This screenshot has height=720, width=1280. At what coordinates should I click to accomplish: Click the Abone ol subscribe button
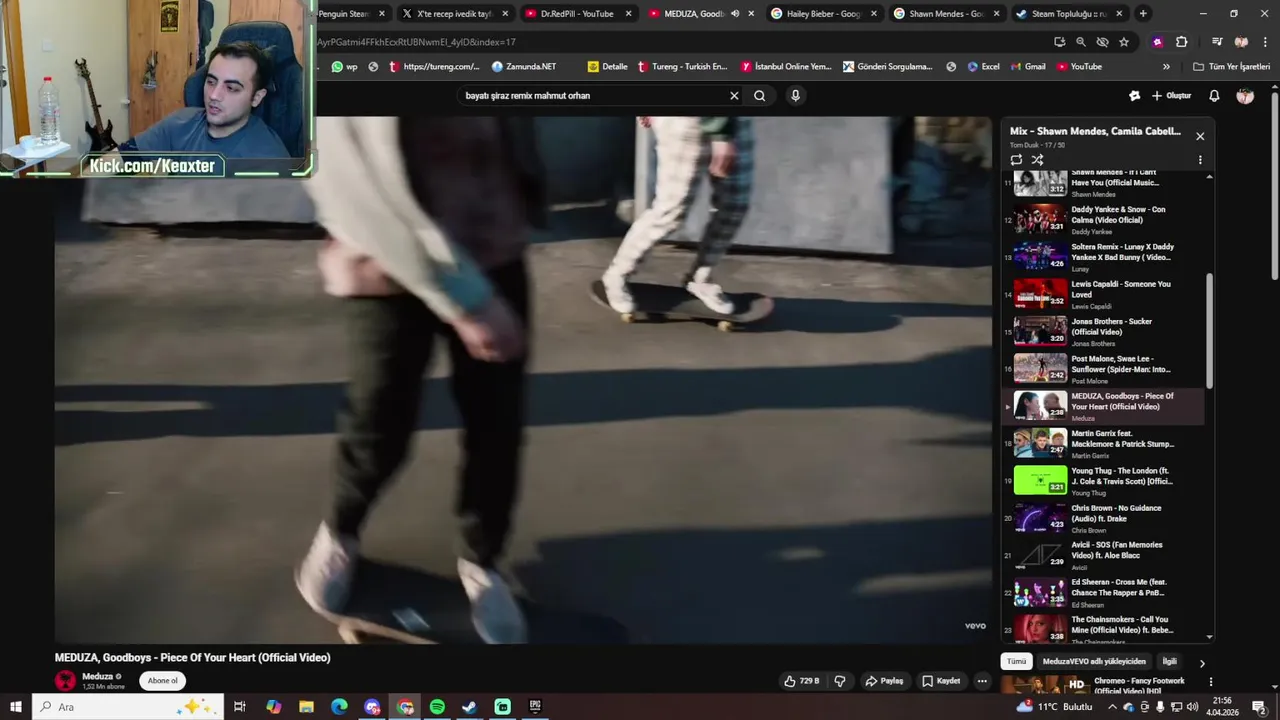(x=162, y=681)
